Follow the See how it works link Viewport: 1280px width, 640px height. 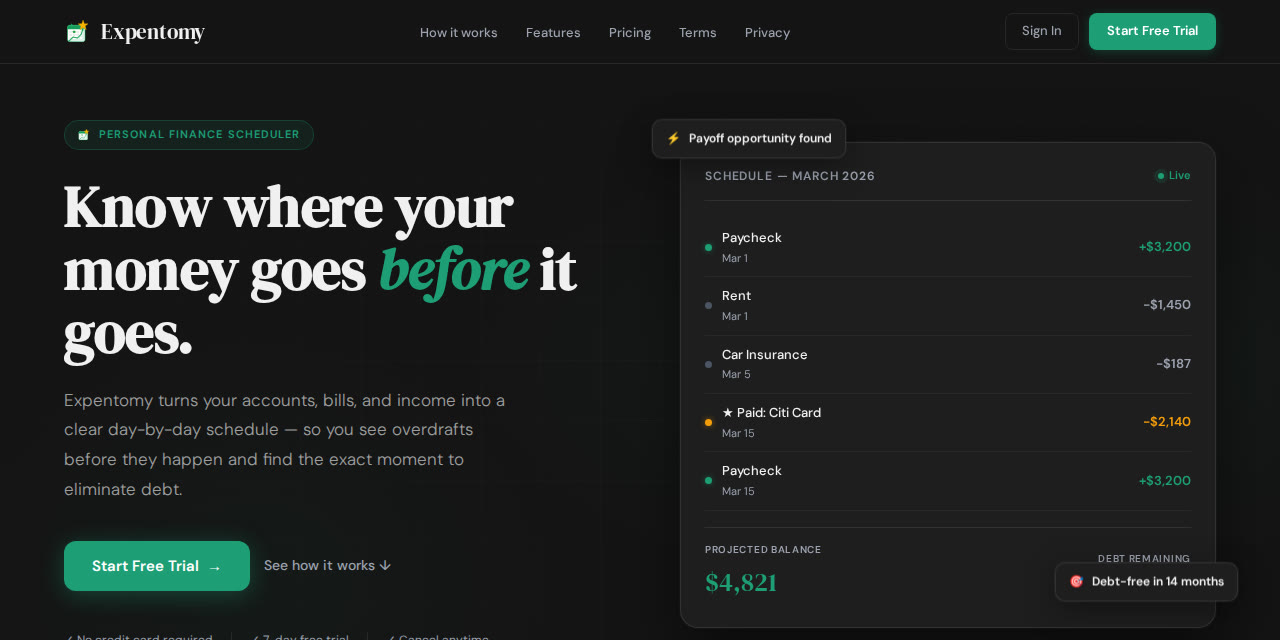tap(328, 566)
